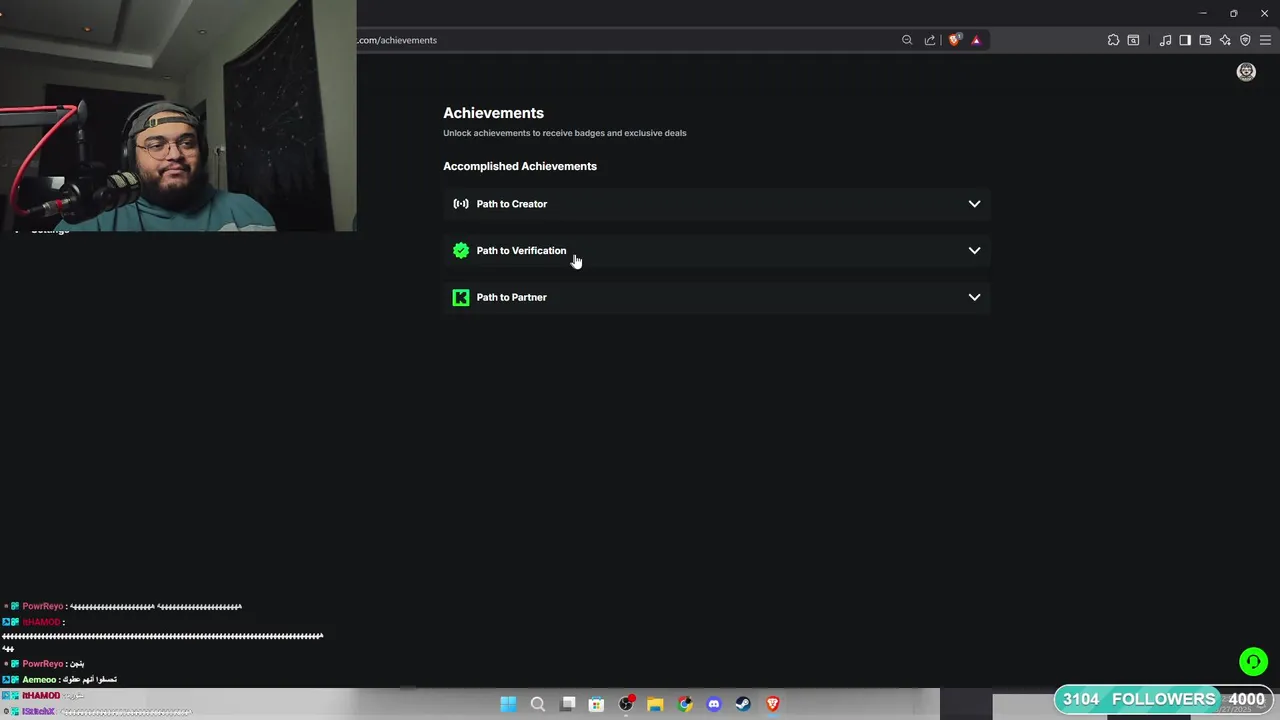
Task: Open Task View on the taskbar
Action: coord(568,704)
